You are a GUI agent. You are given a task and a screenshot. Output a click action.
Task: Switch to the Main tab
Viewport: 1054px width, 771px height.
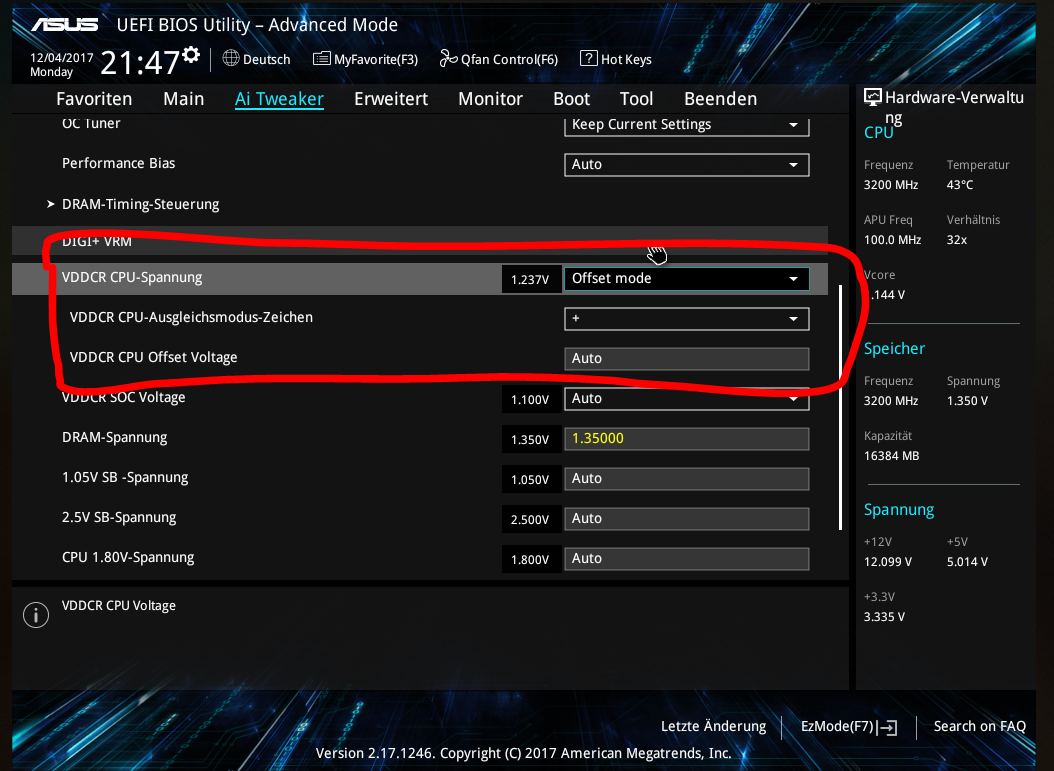tap(184, 99)
